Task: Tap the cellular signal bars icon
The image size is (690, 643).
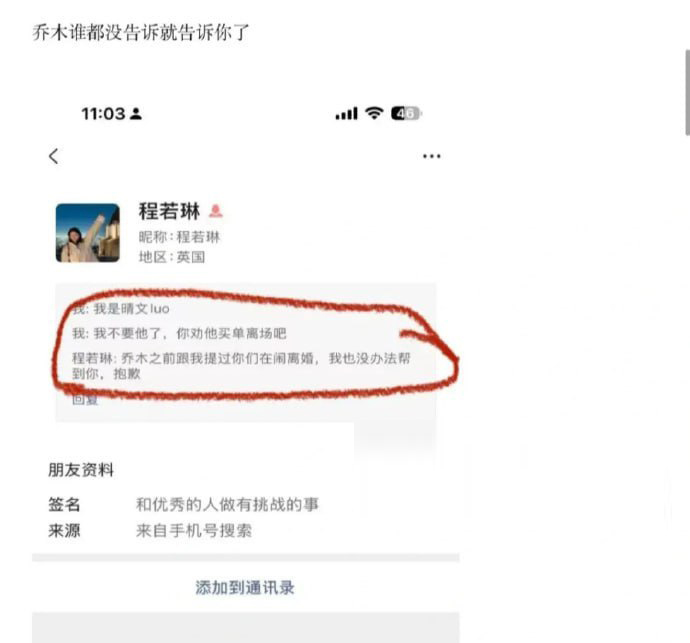Action: point(346,114)
